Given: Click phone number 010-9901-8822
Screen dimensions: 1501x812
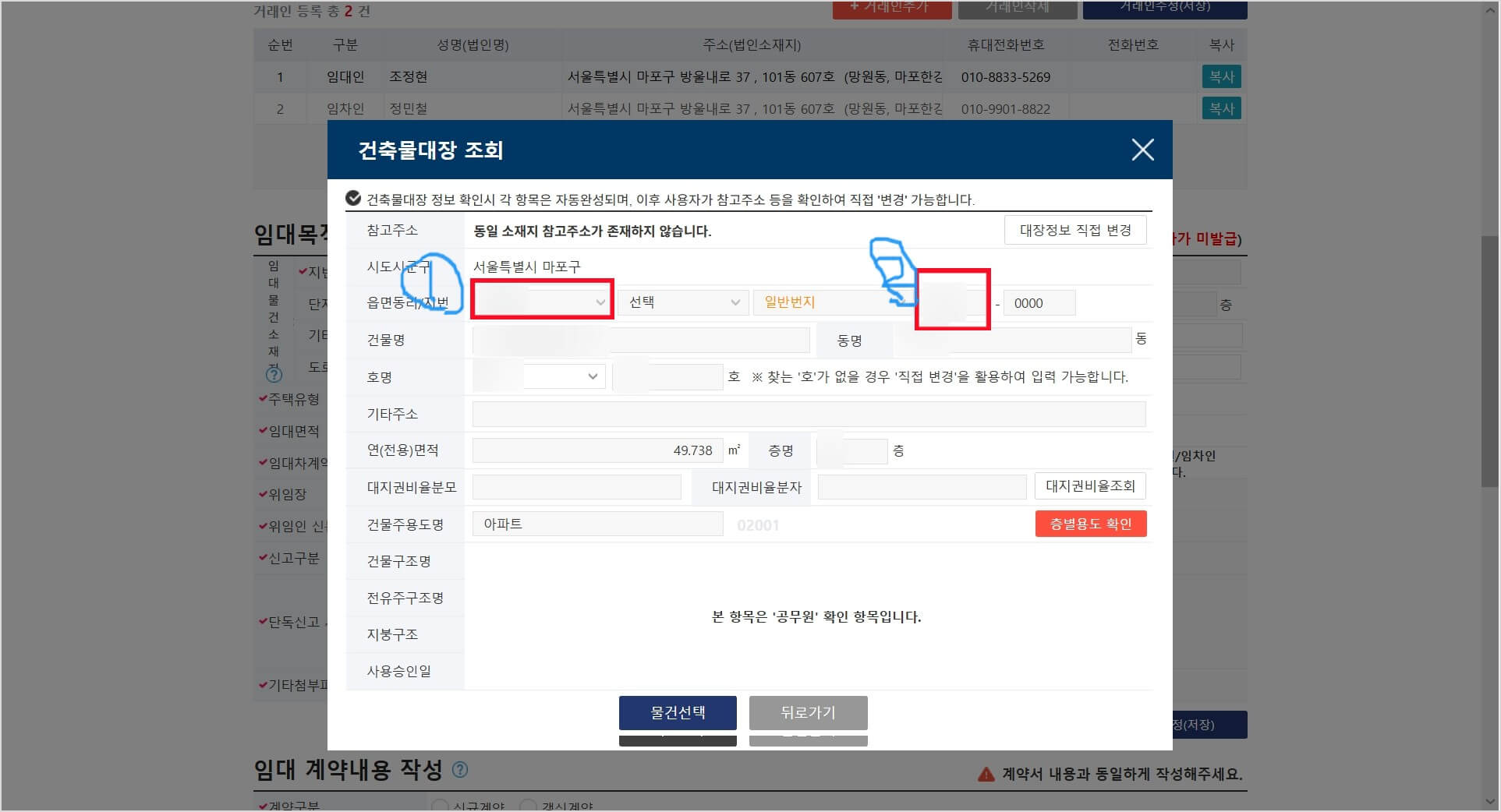Looking at the screenshot, I should click(1005, 109).
